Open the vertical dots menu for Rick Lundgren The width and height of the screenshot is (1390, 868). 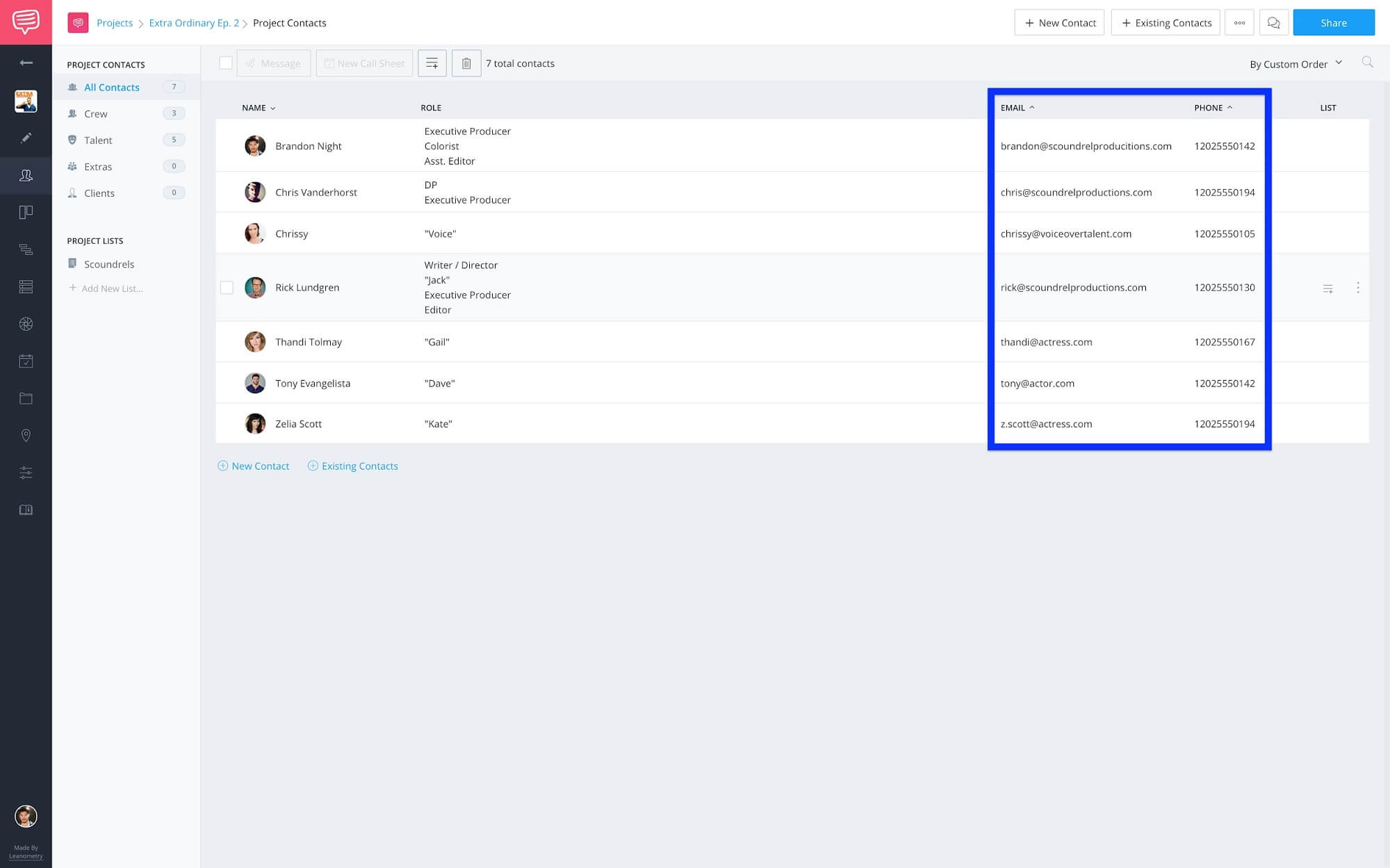[x=1357, y=288]
